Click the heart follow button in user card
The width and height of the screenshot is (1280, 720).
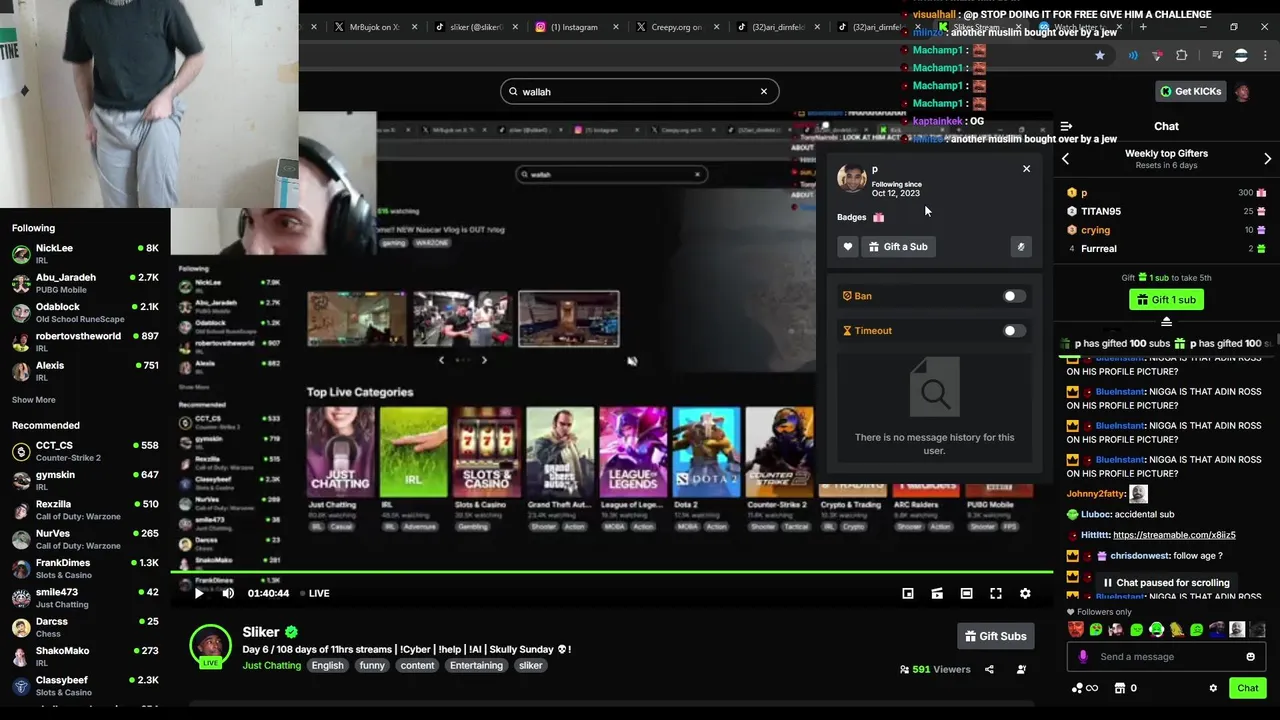click(848, 247)
